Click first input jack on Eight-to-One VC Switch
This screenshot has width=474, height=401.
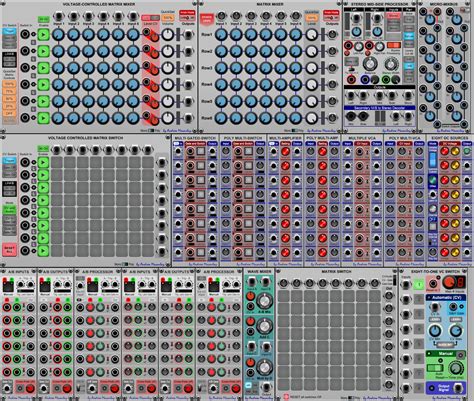pos(406,285)
